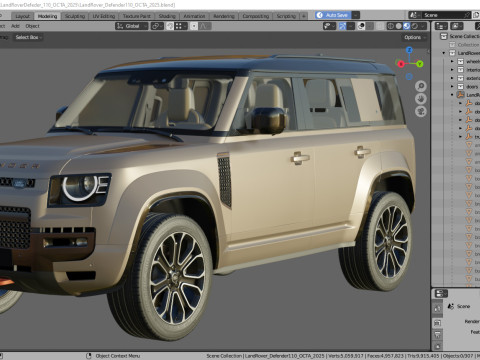
Task: Switch to the Scripting workspace tab
Action: tap(286, 16)
